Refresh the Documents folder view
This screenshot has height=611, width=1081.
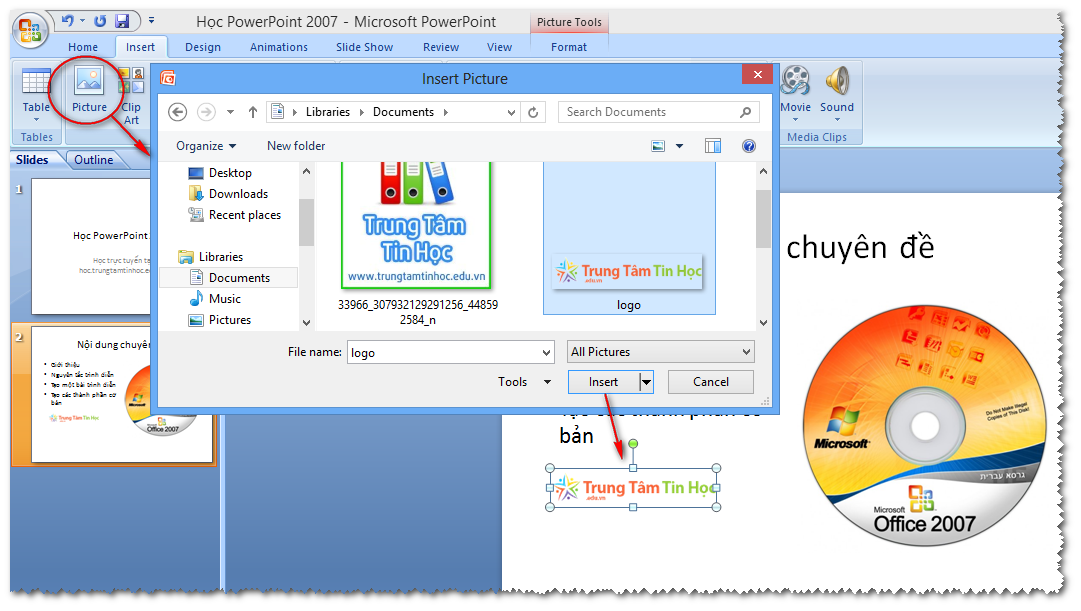533,112
